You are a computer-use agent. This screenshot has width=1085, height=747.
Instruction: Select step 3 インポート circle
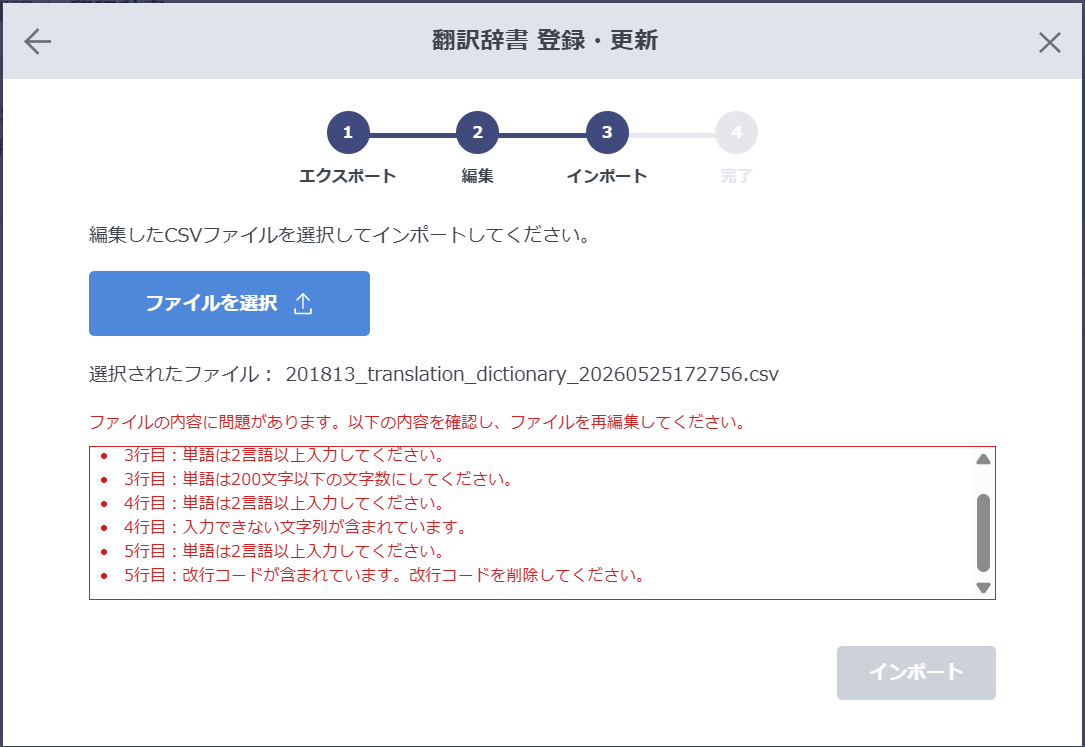click(x=607, y=132)
